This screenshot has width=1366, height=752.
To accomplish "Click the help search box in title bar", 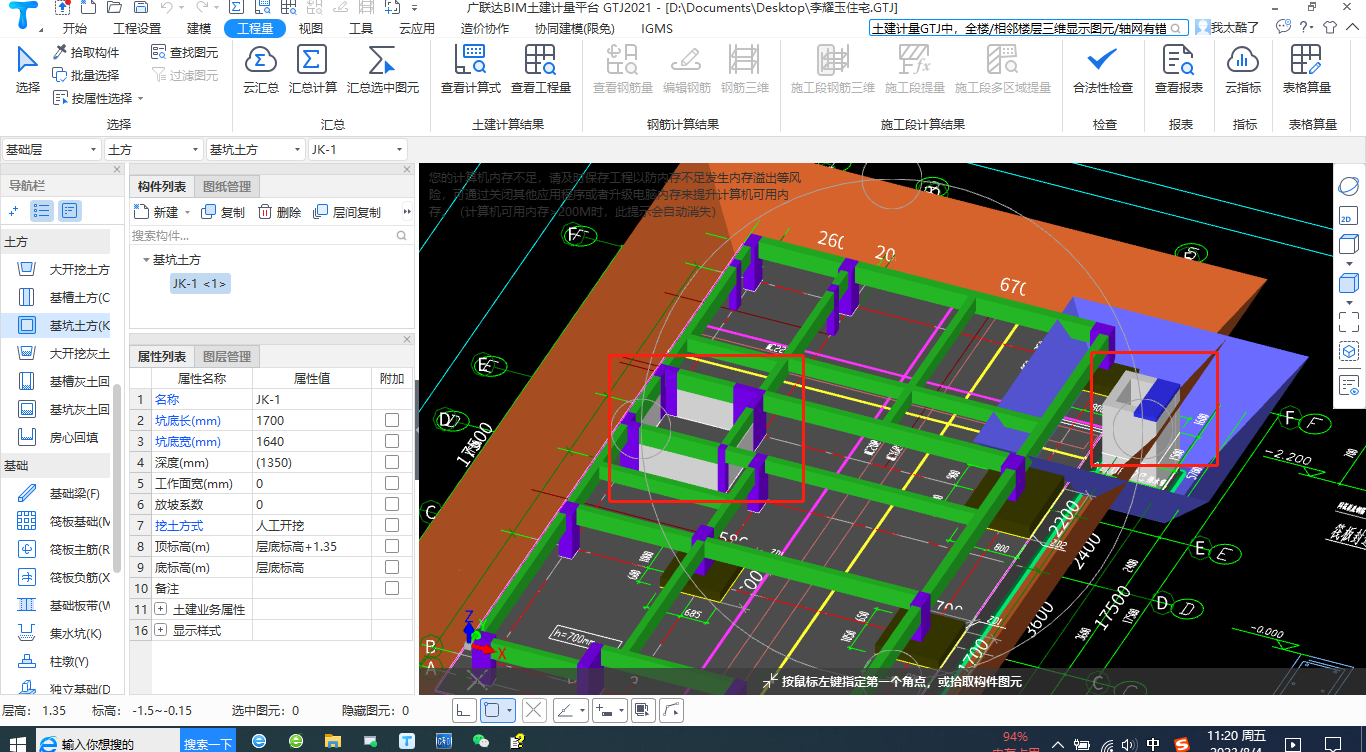I will (1029, 28).
